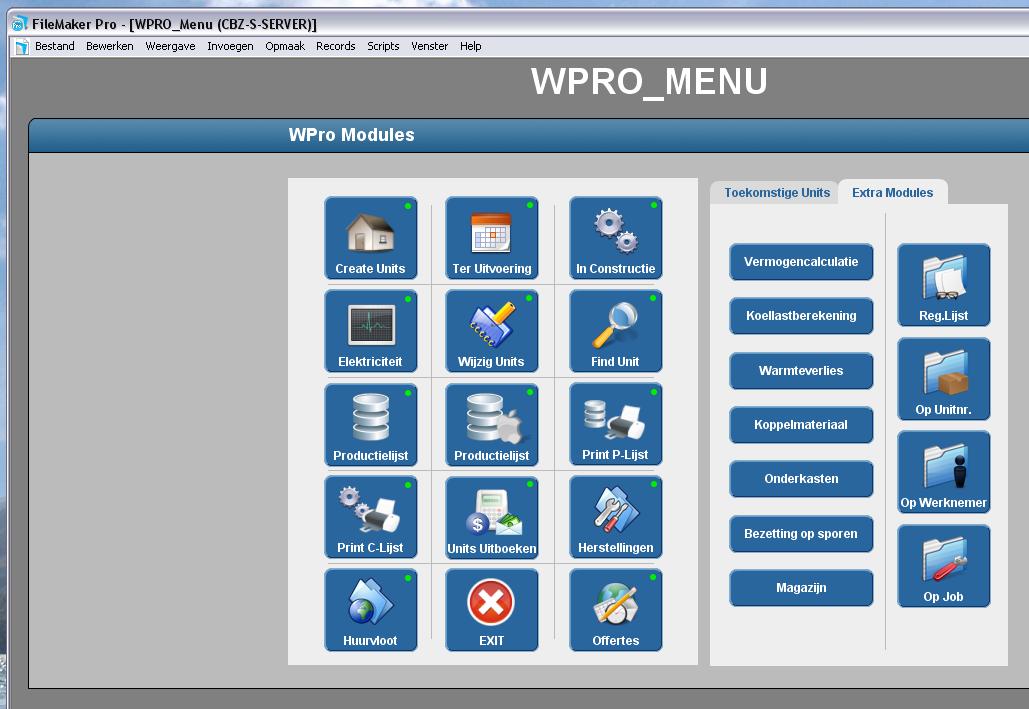
Task: Click the Magazijn button
Action: click(x=801, y=588)
